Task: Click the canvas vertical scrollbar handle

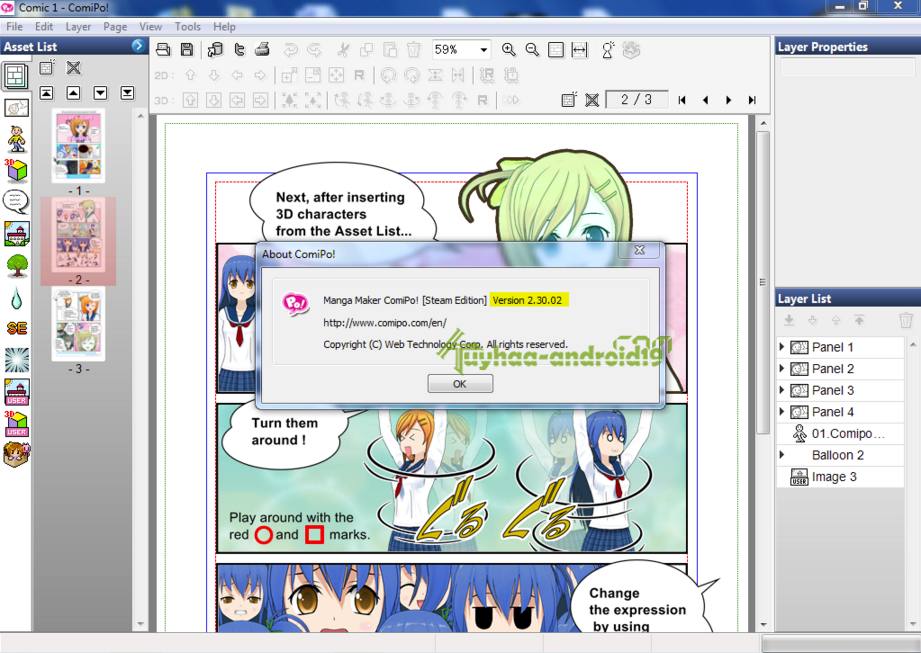Action: click(x=763, y=282)
